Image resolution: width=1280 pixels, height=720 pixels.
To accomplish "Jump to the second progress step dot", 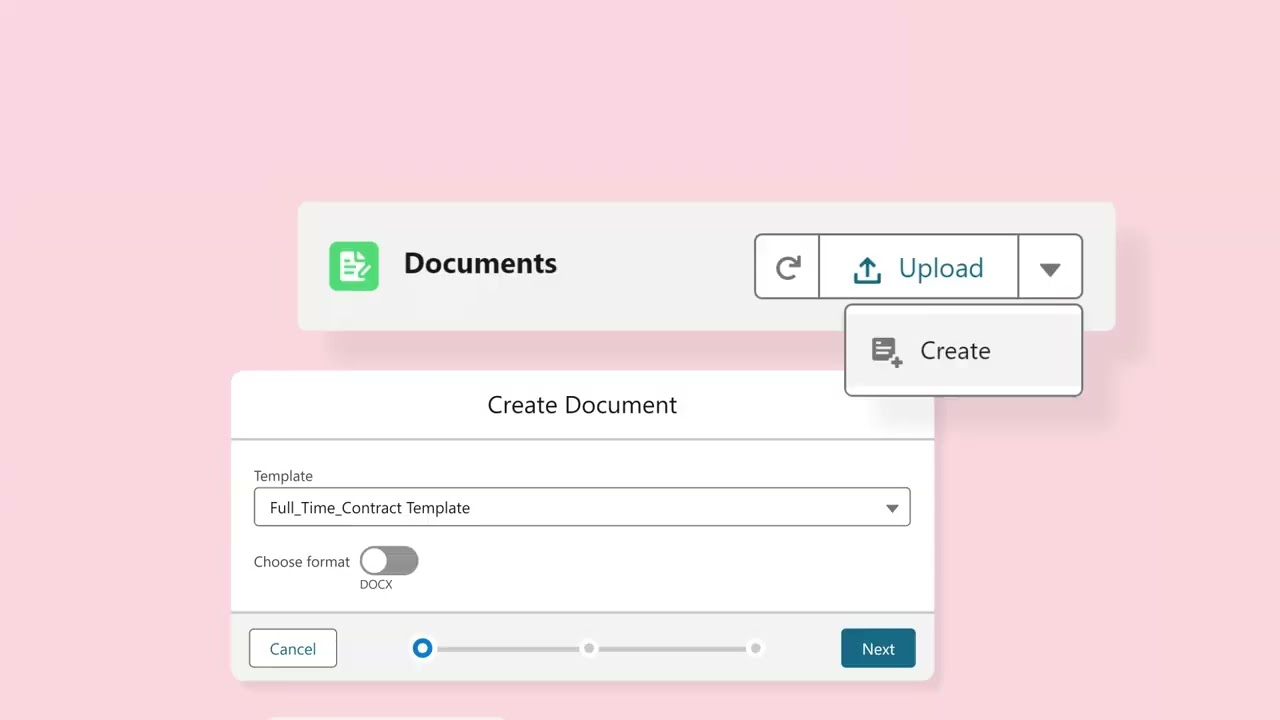I will pos(589,648).
